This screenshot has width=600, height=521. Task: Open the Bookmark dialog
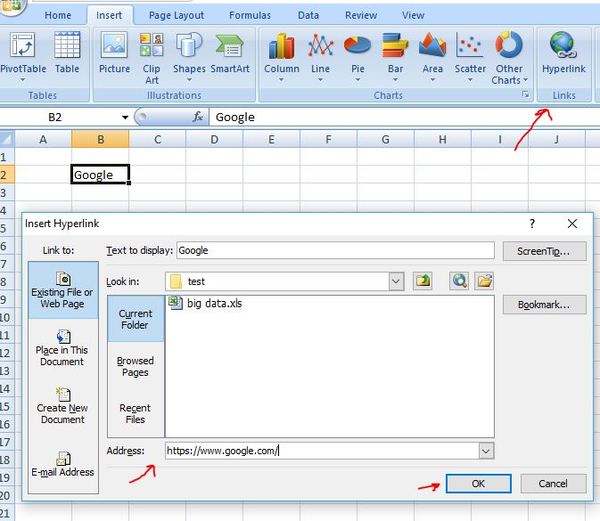(x=544, y=304)
